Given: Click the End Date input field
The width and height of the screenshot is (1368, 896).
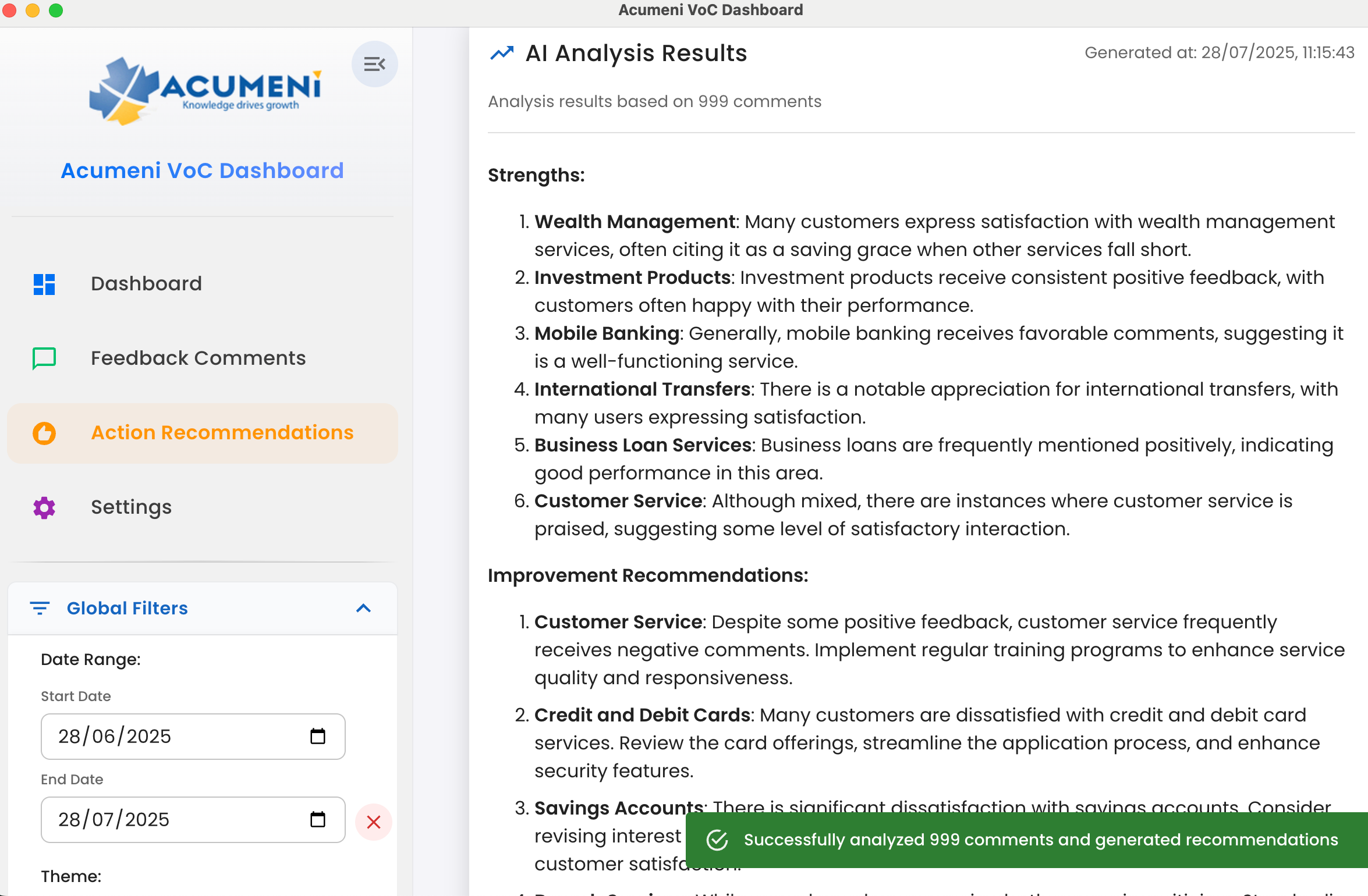Looking at the screenshot, I should coord(175,820).
